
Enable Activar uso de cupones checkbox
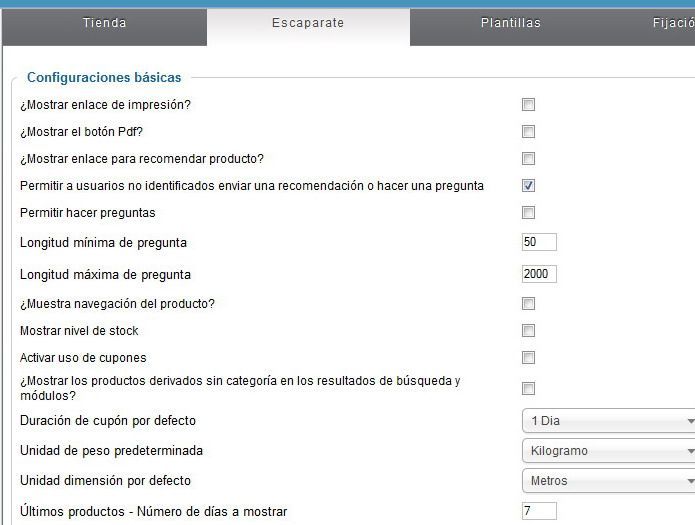tap(528, 358)
